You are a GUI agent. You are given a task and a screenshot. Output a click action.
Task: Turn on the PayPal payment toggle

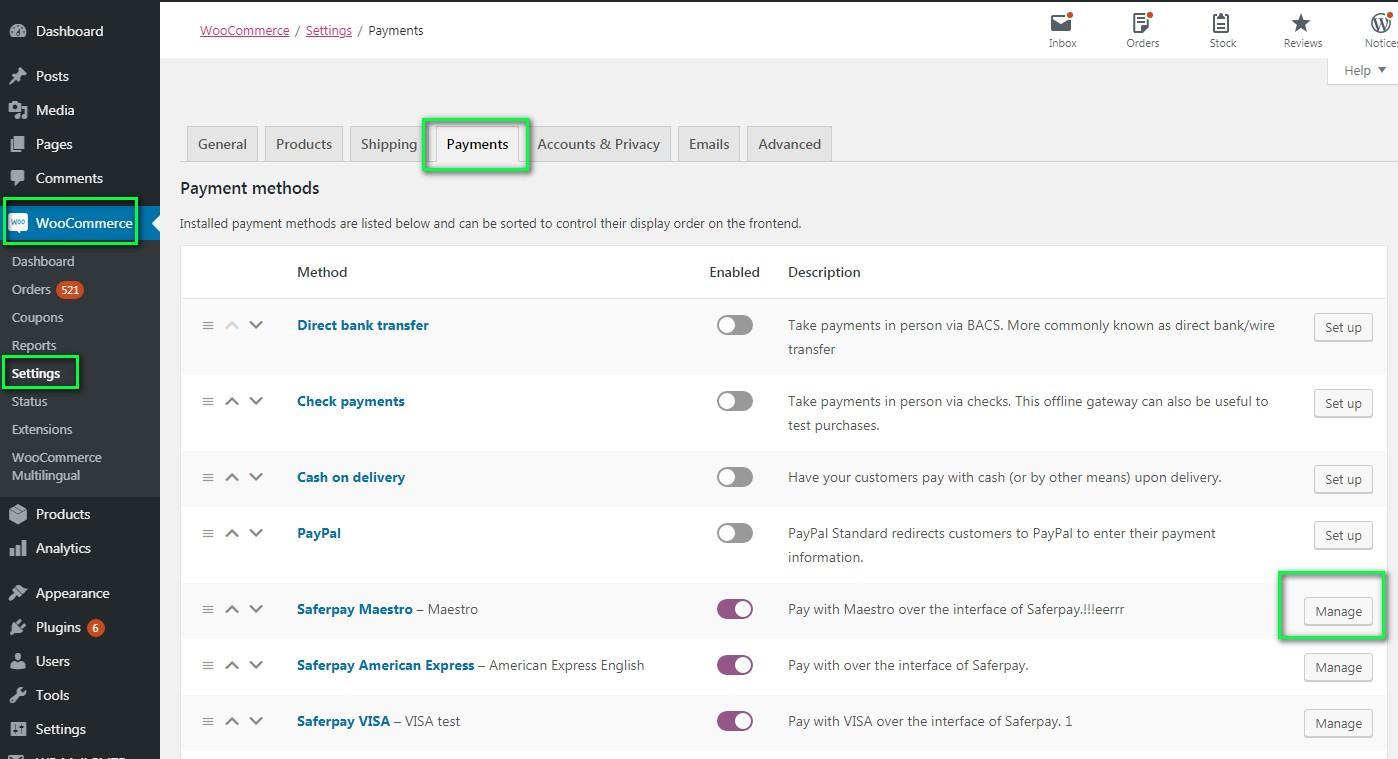[x=734, y=534]
